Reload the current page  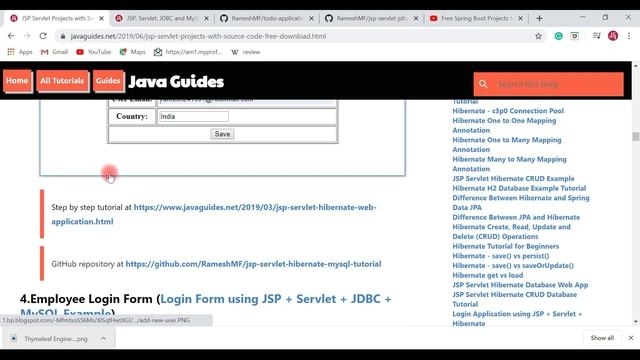(43, 36)
